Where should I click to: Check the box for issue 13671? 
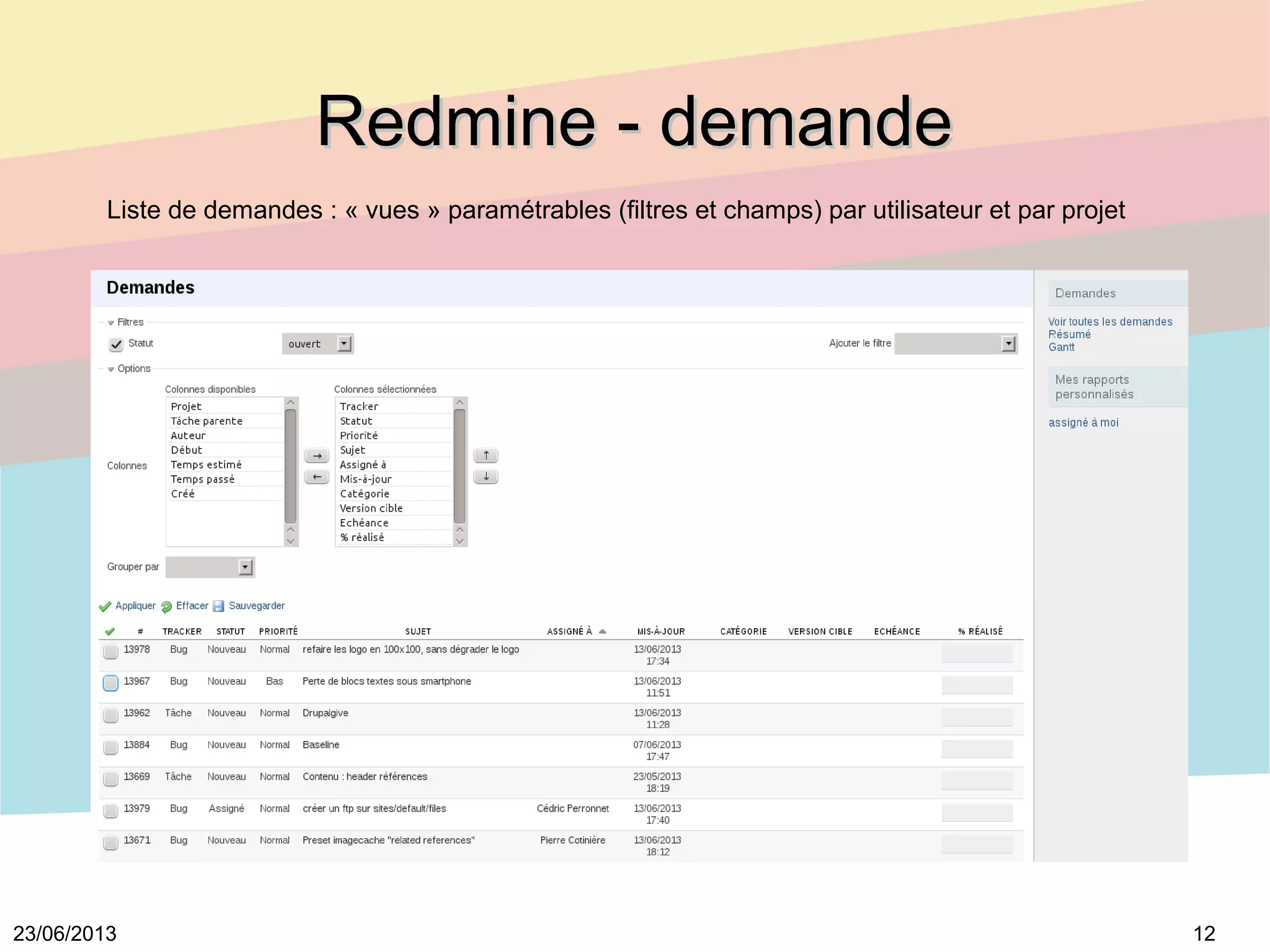click(110, 842)
